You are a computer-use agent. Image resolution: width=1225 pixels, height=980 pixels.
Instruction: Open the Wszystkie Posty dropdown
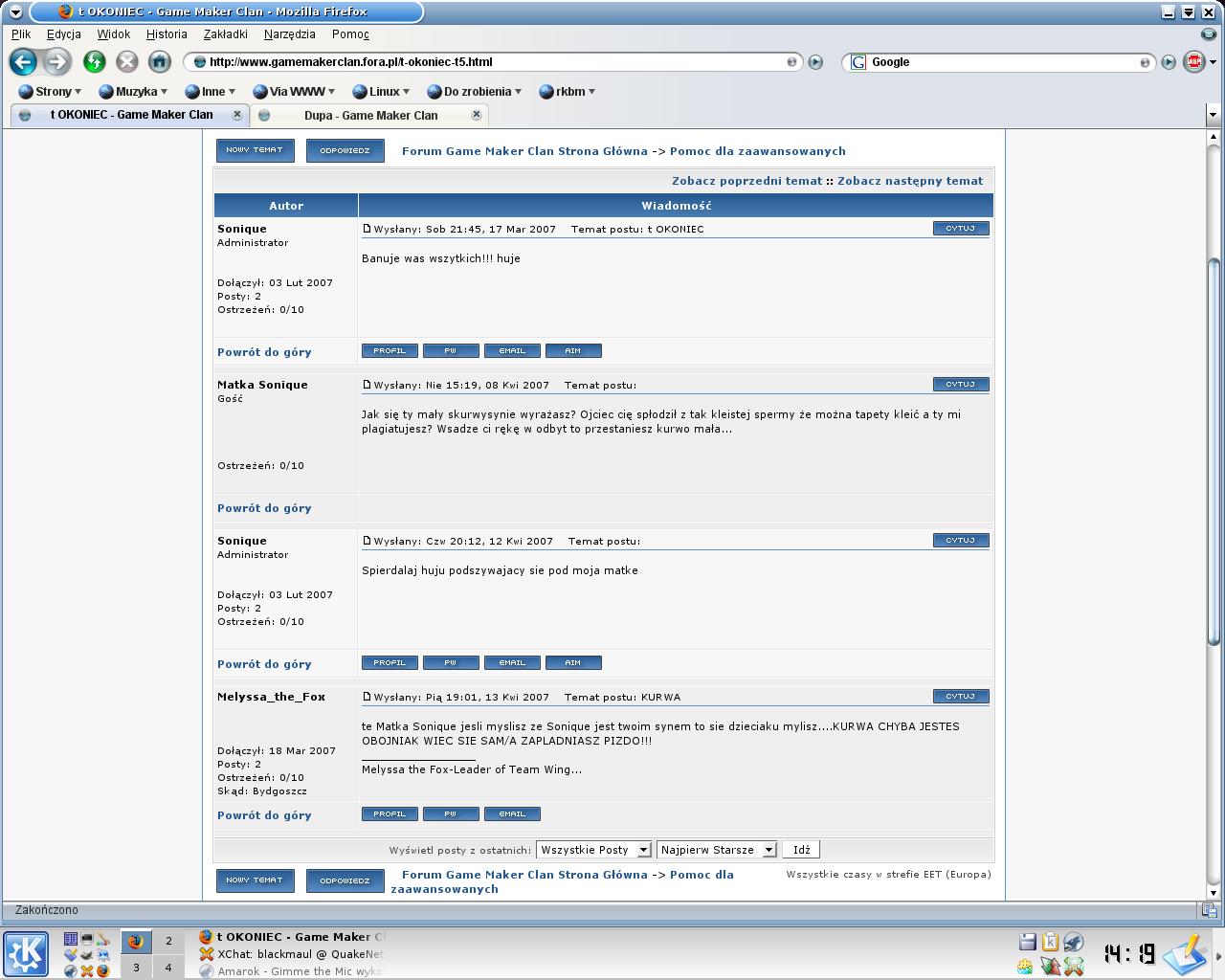(593, 850)
